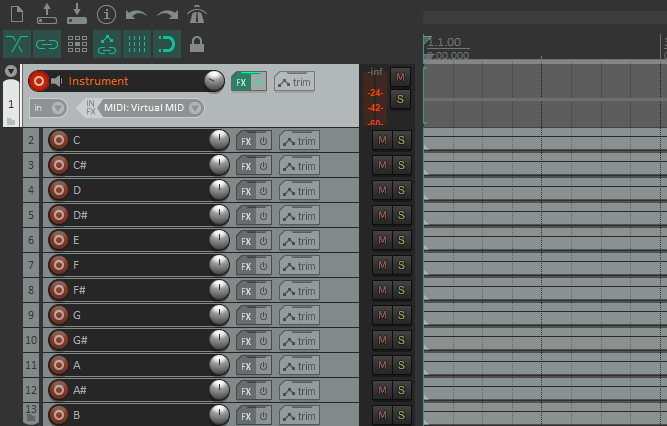
Task: Open project using the upload-arrow icon
Action: 46,14
